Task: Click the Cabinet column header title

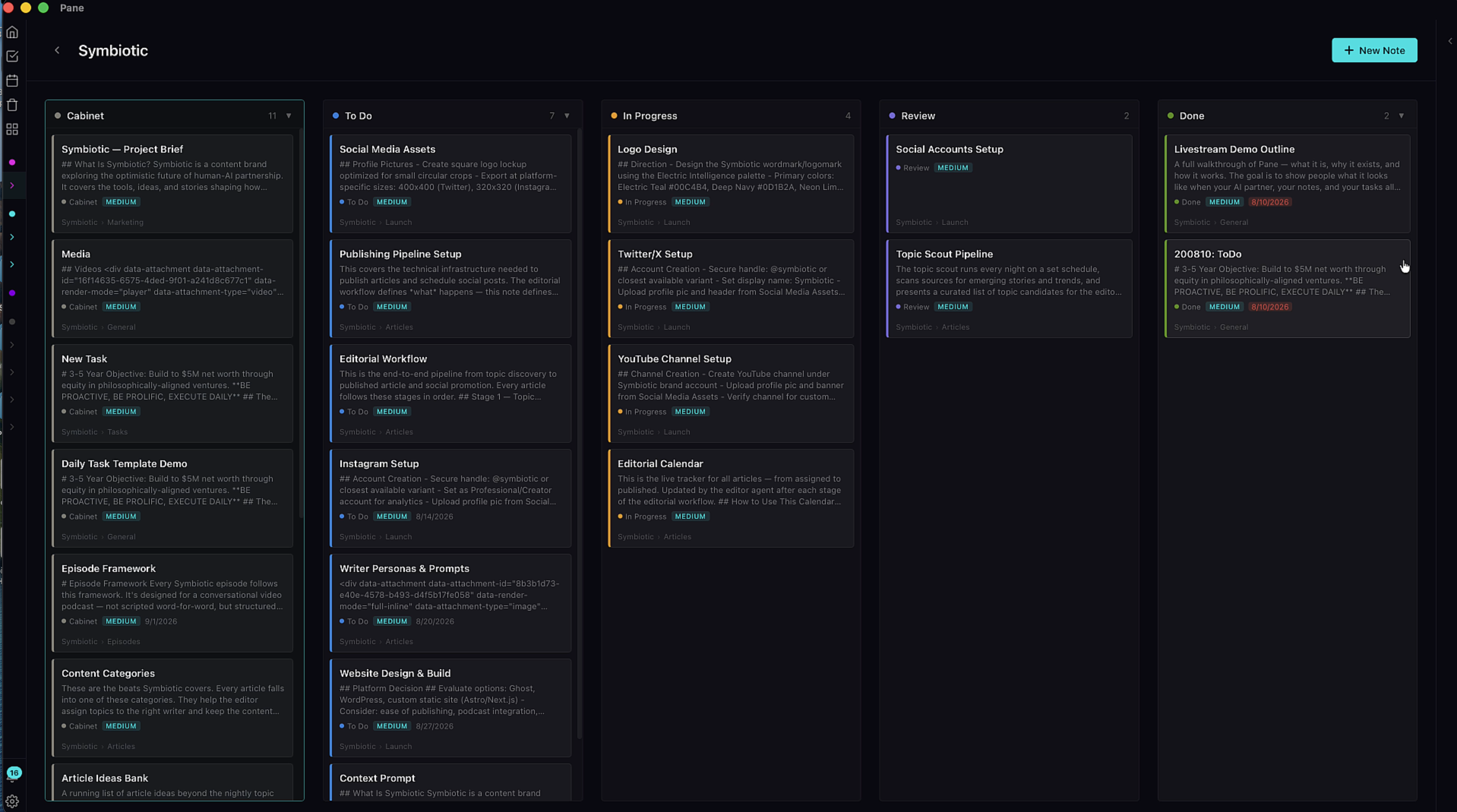Action: click(x=85, y=115)
